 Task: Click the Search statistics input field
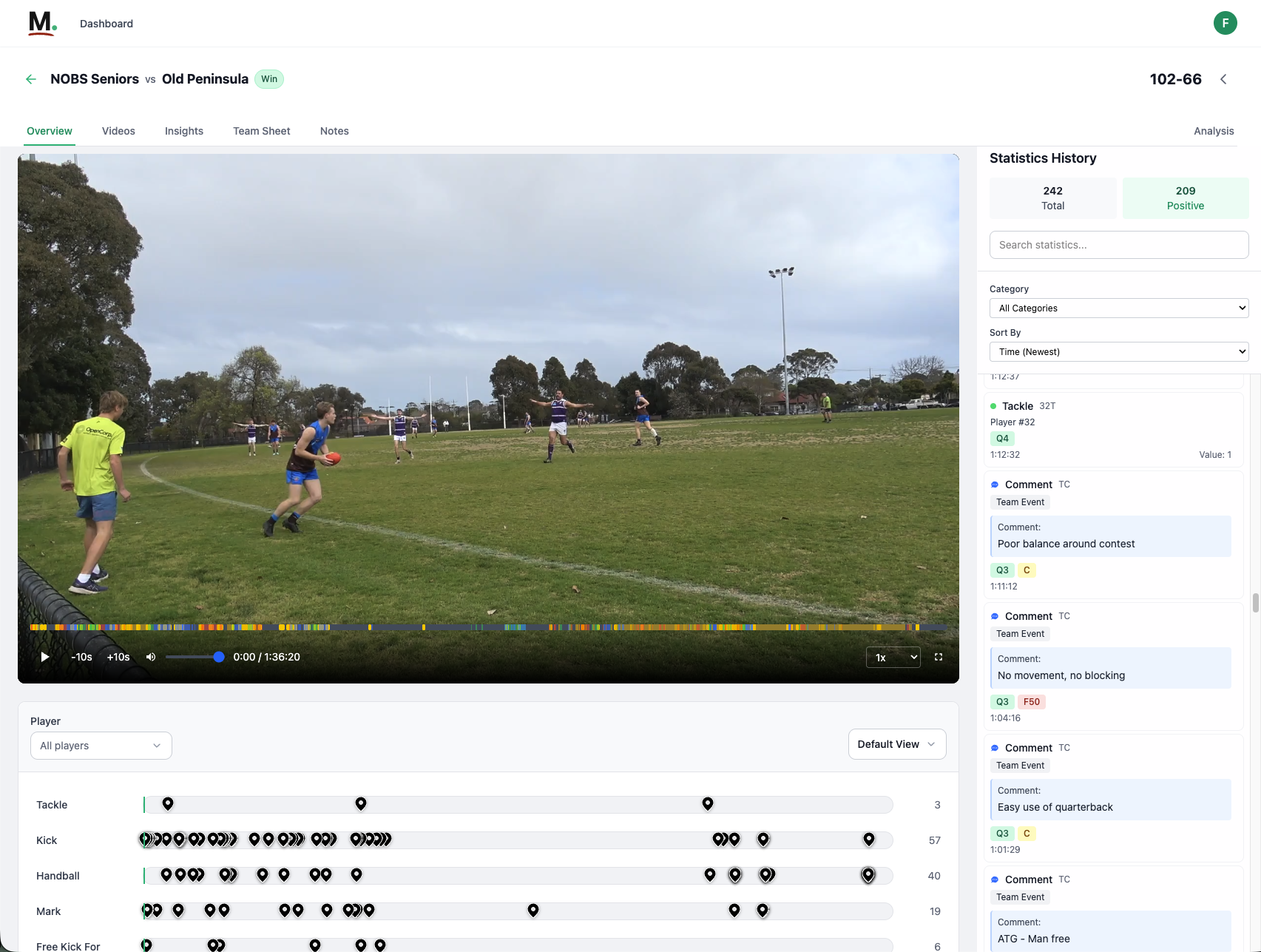click(1118, 245)
